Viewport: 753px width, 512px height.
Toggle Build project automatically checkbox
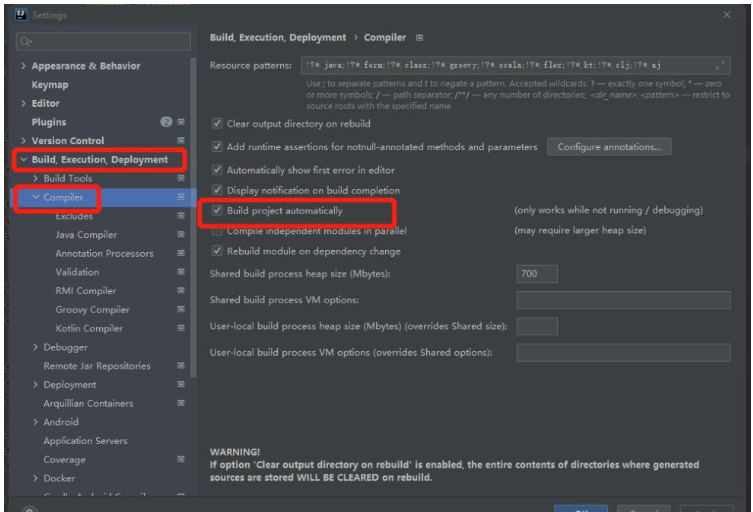point(218,210)
